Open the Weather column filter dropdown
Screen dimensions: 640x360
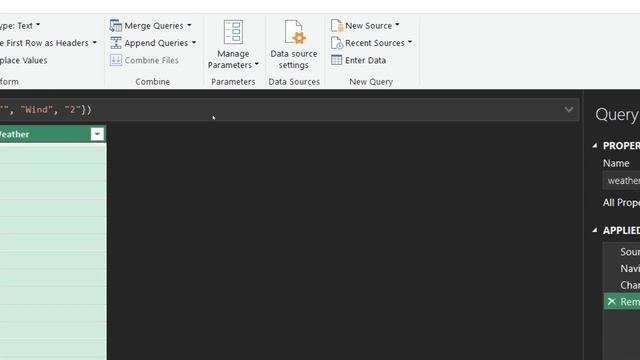click(97, 134)
